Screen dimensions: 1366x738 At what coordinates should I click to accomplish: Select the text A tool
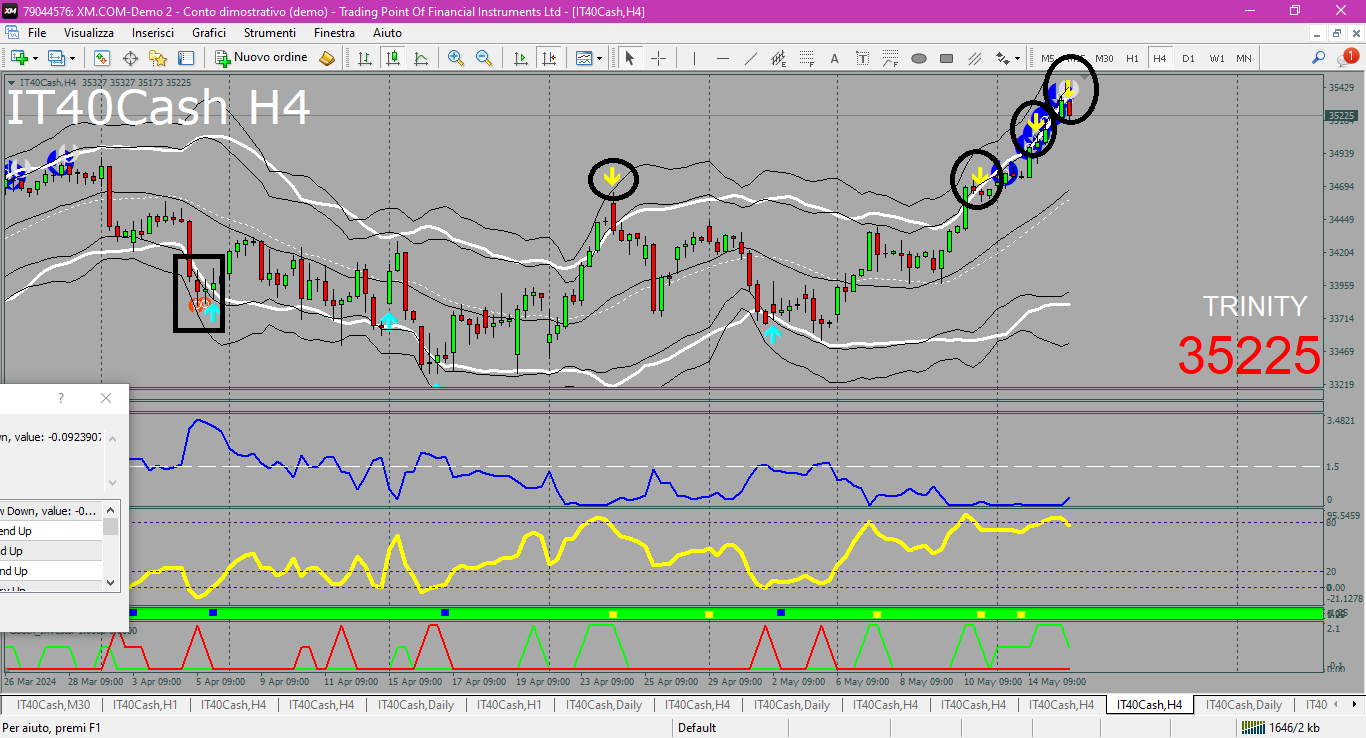coord(834,58)
